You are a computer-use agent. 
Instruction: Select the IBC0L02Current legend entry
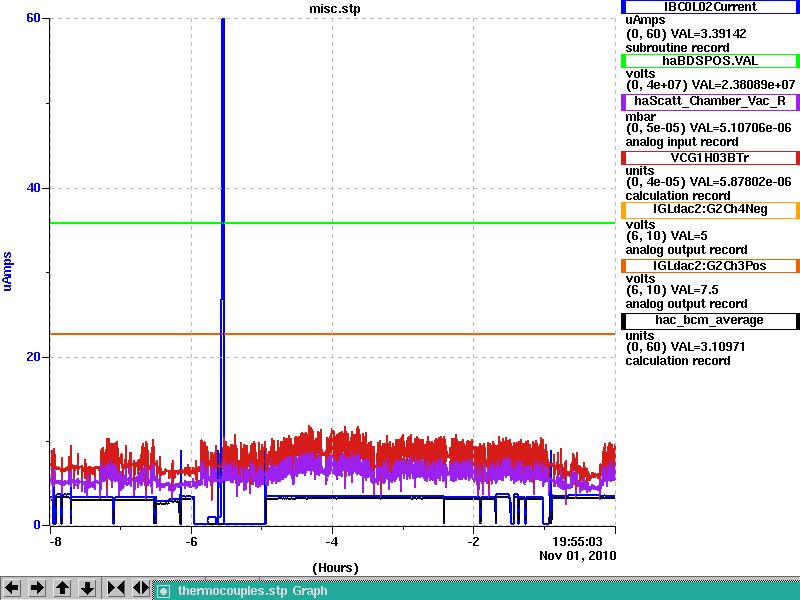click(710, 7)
